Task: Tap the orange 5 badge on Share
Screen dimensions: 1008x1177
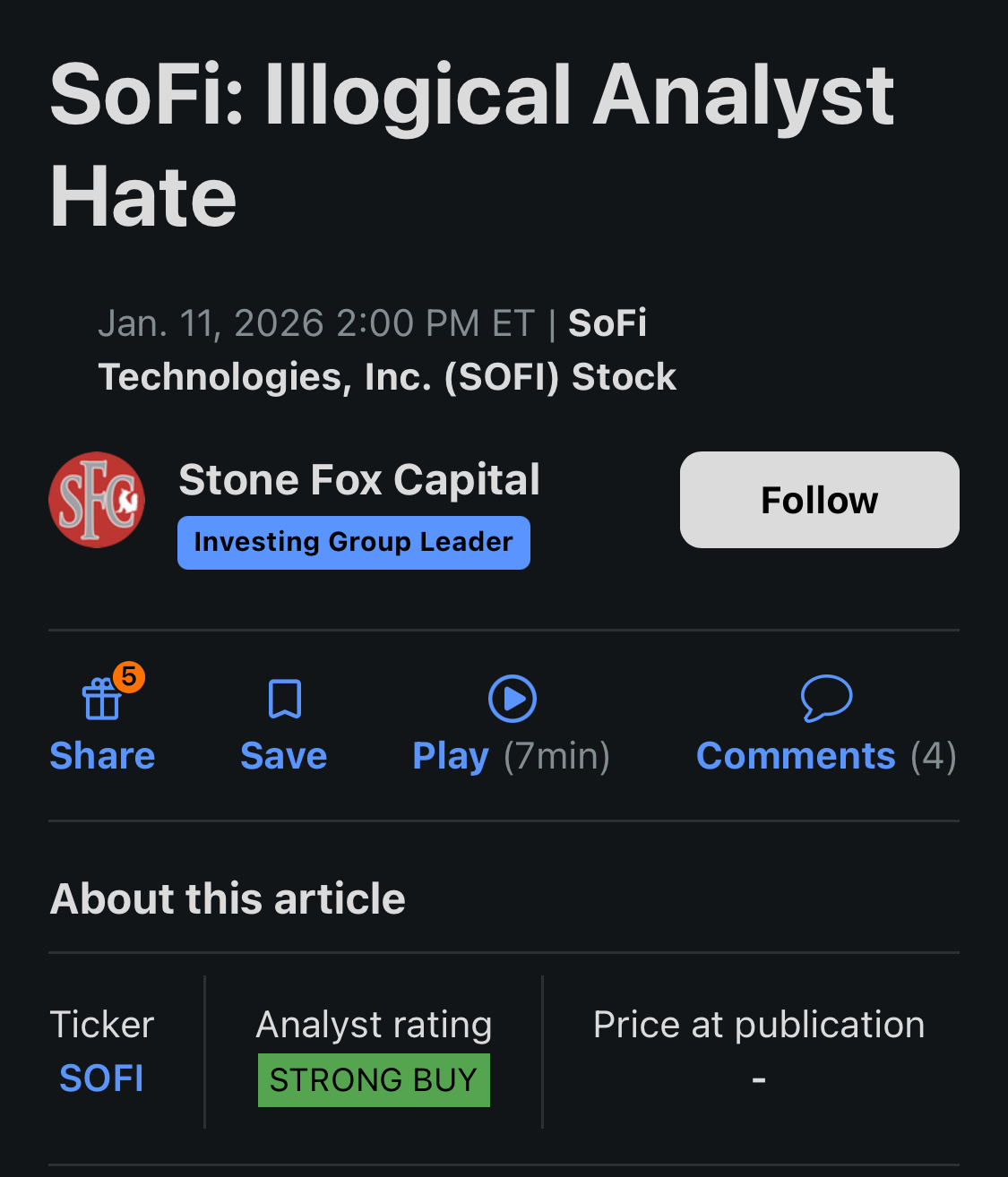Action: 129,676
